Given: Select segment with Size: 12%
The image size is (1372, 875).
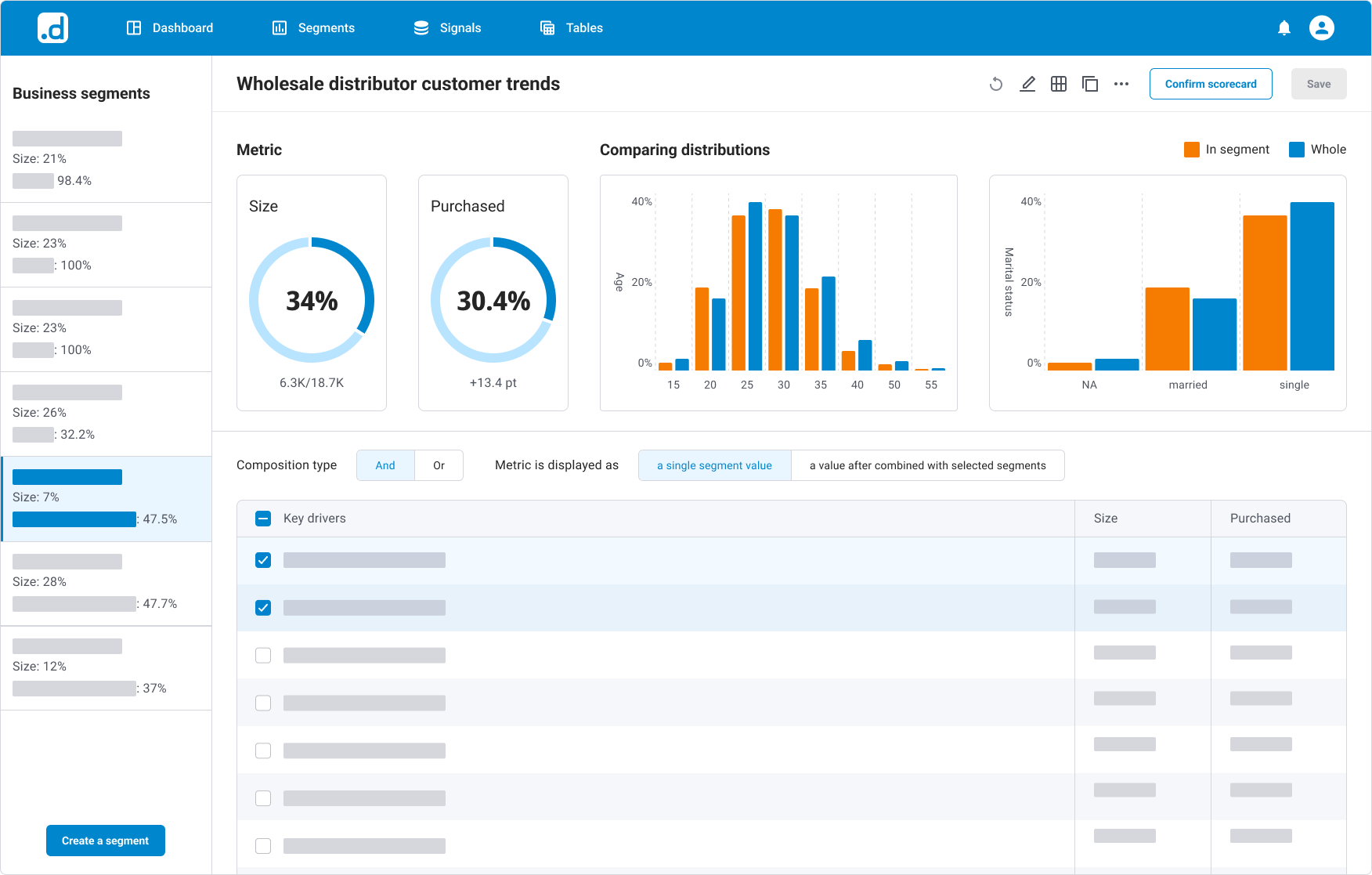Looking at the screenshot, I should click(106, 668).
